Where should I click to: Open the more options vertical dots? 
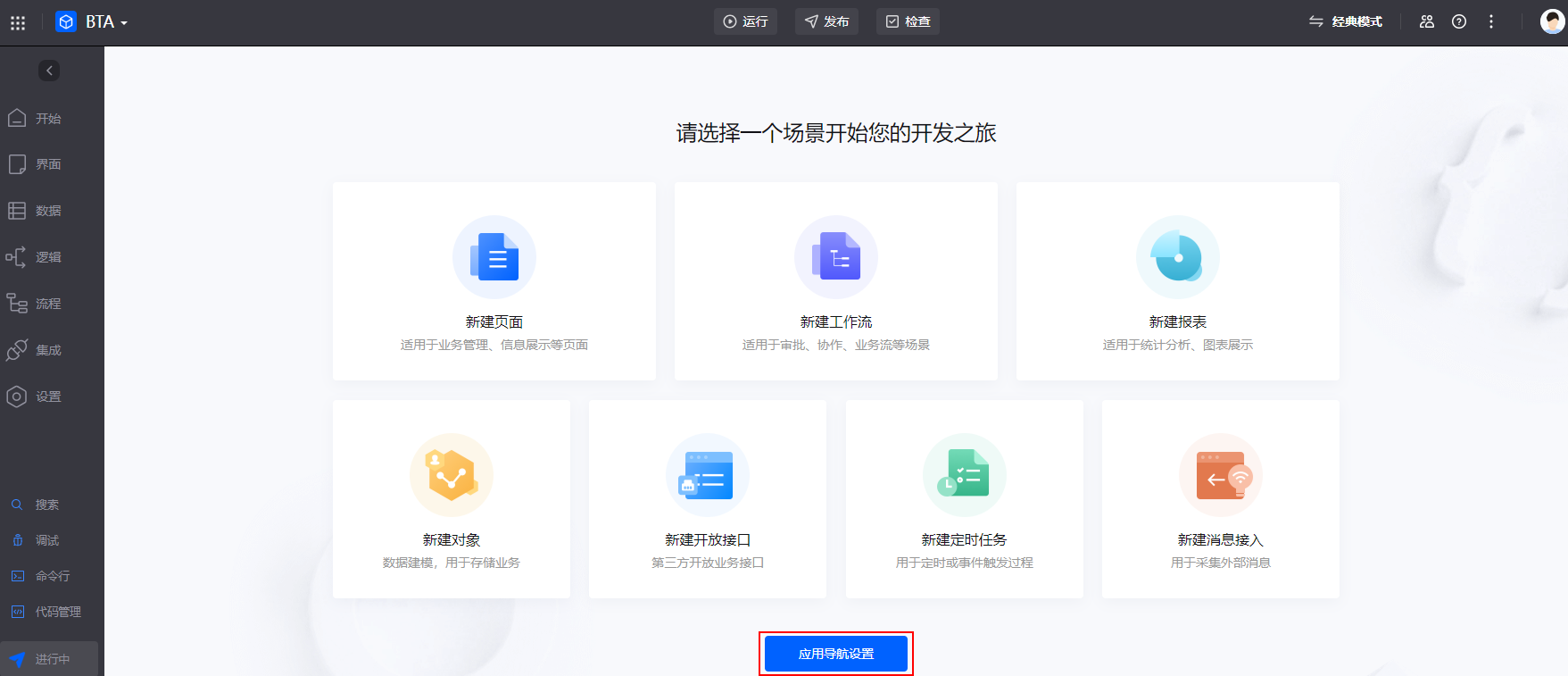click(1491, 21)
